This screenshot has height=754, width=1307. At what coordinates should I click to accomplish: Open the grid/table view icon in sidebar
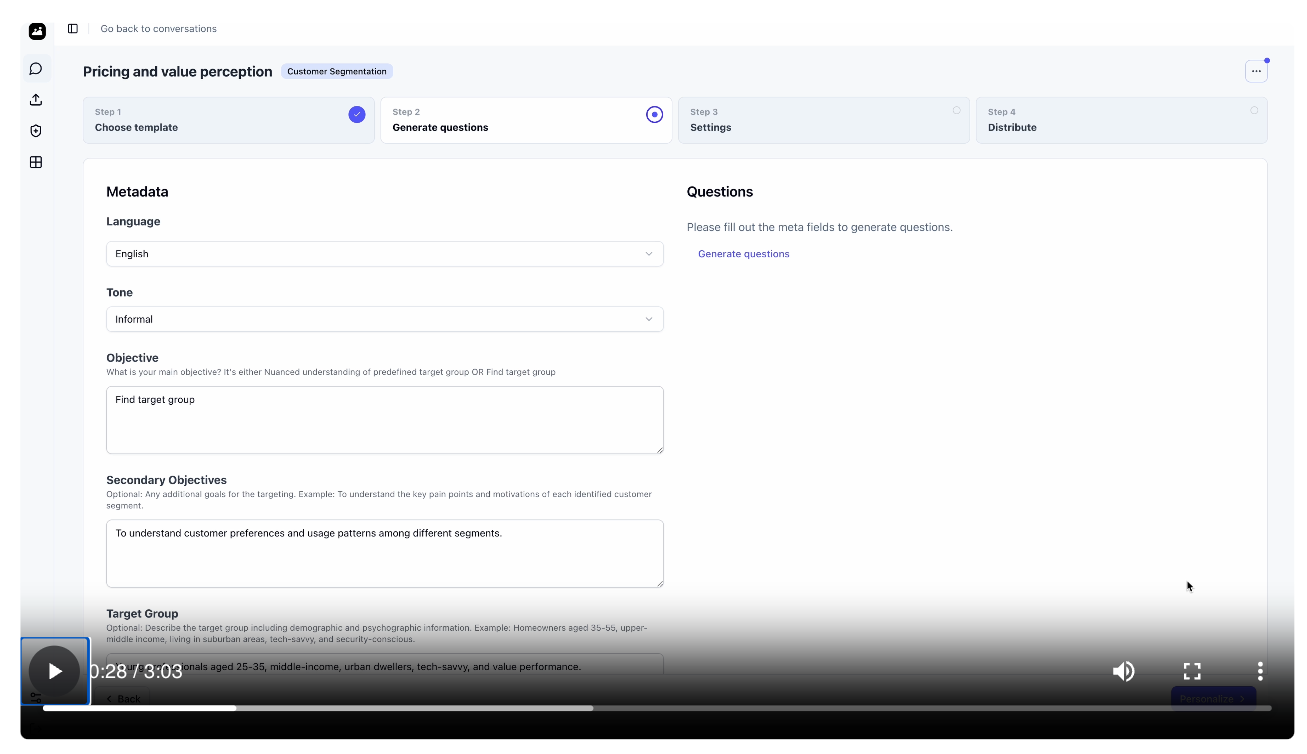[x=35, y=161]
